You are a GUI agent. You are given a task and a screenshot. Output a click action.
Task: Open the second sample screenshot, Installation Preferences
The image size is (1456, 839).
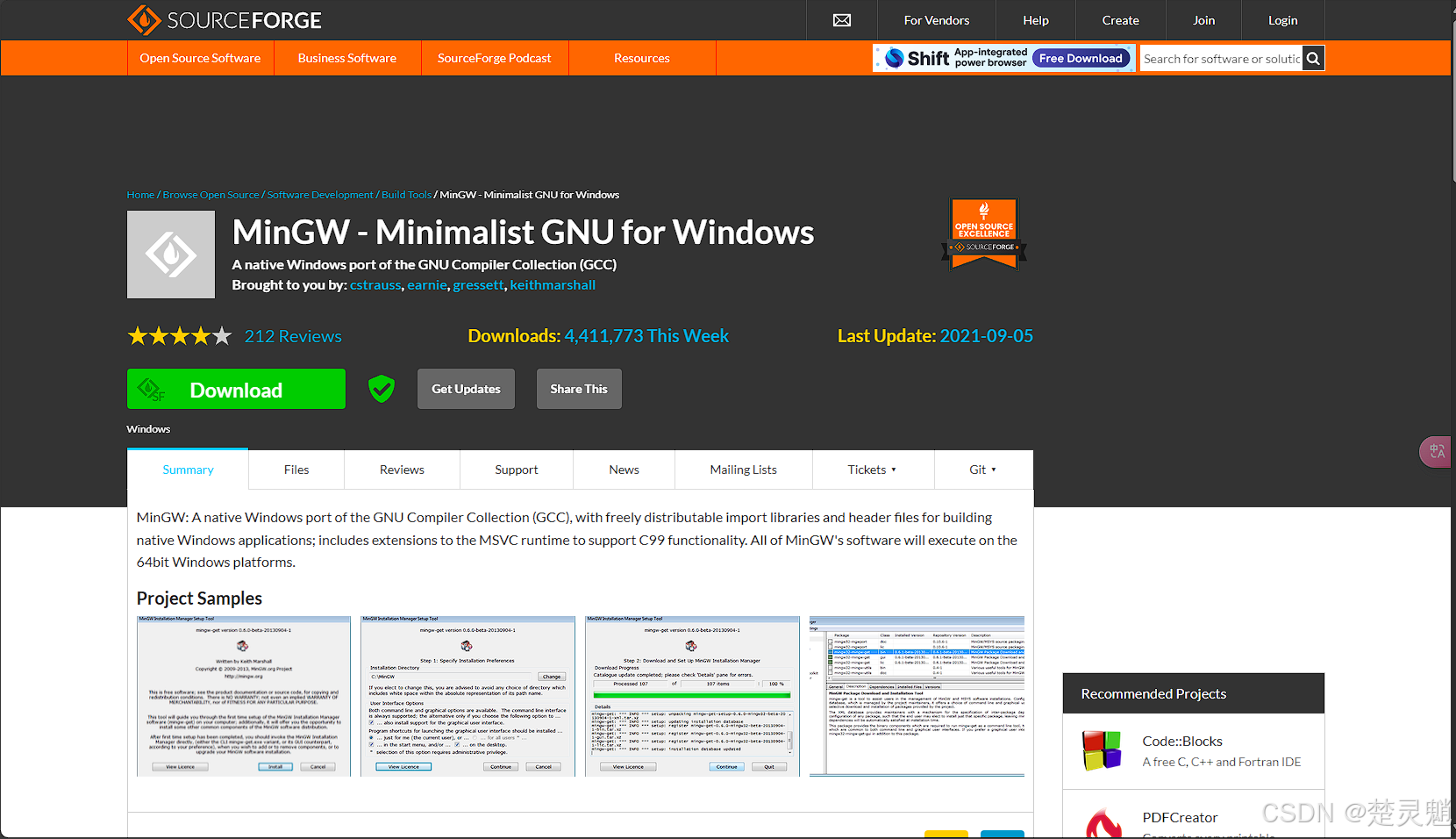467,696
